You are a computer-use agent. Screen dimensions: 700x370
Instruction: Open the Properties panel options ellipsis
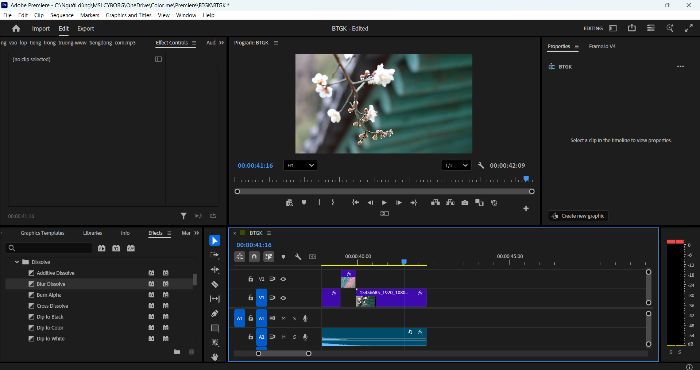[680, 67]
